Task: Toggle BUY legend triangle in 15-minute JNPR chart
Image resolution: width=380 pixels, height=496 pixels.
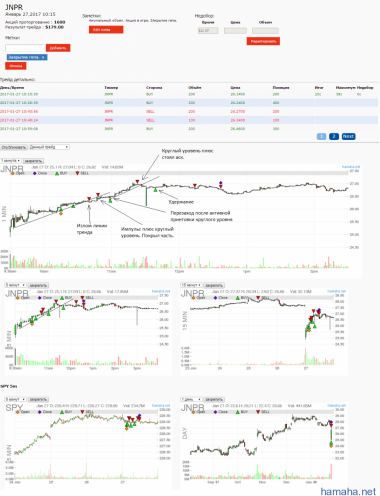Action: click(x=238, y=298)
